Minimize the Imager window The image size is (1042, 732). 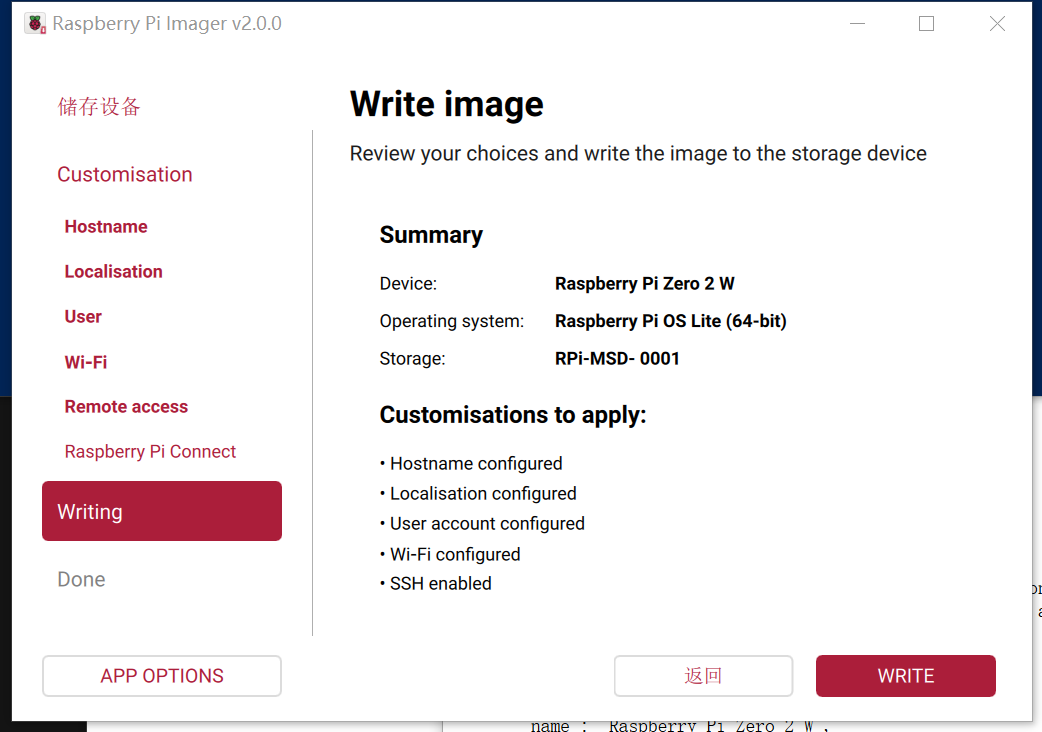[x=856, y=24]
